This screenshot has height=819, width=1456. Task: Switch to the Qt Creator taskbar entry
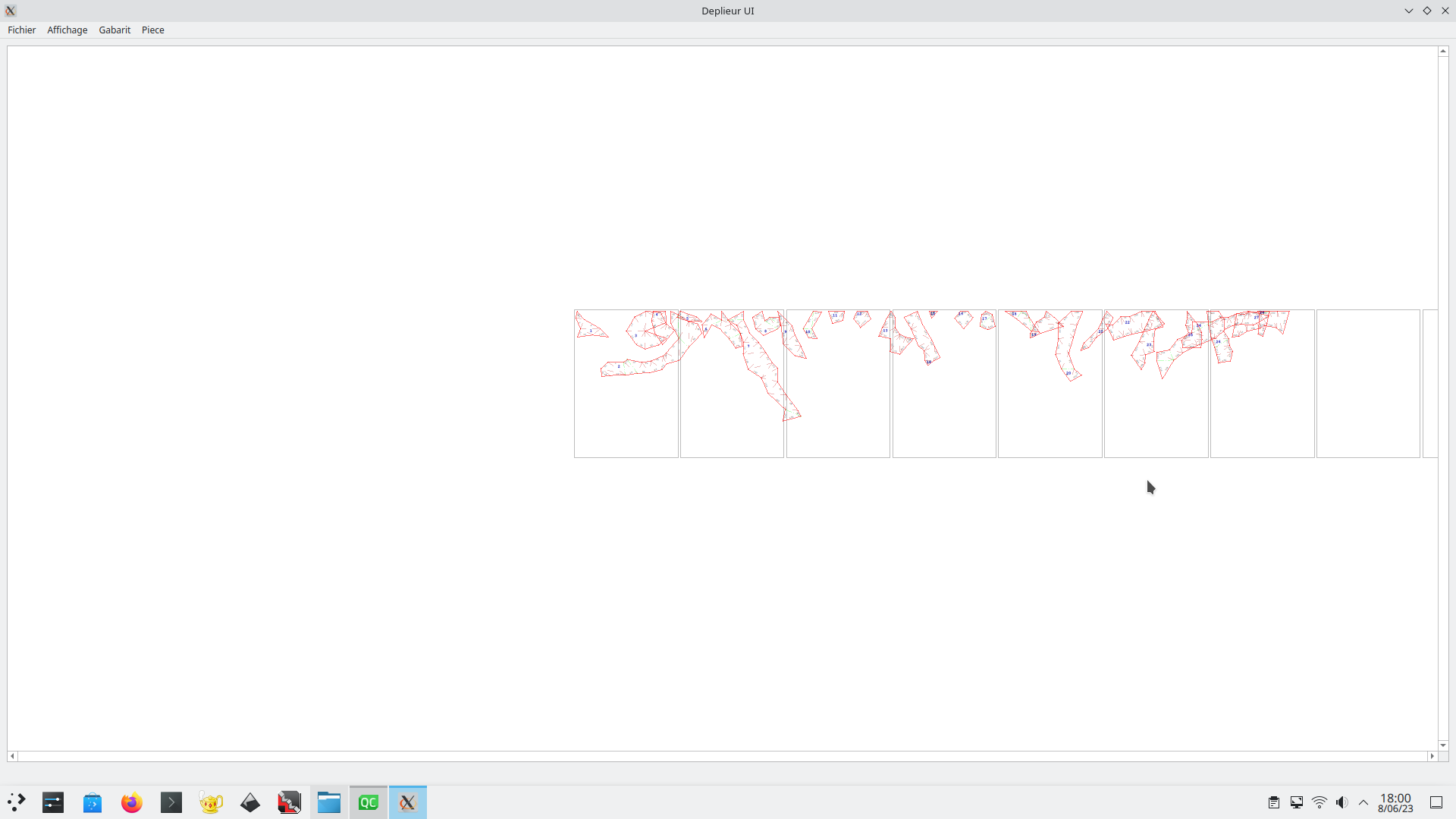369,802
